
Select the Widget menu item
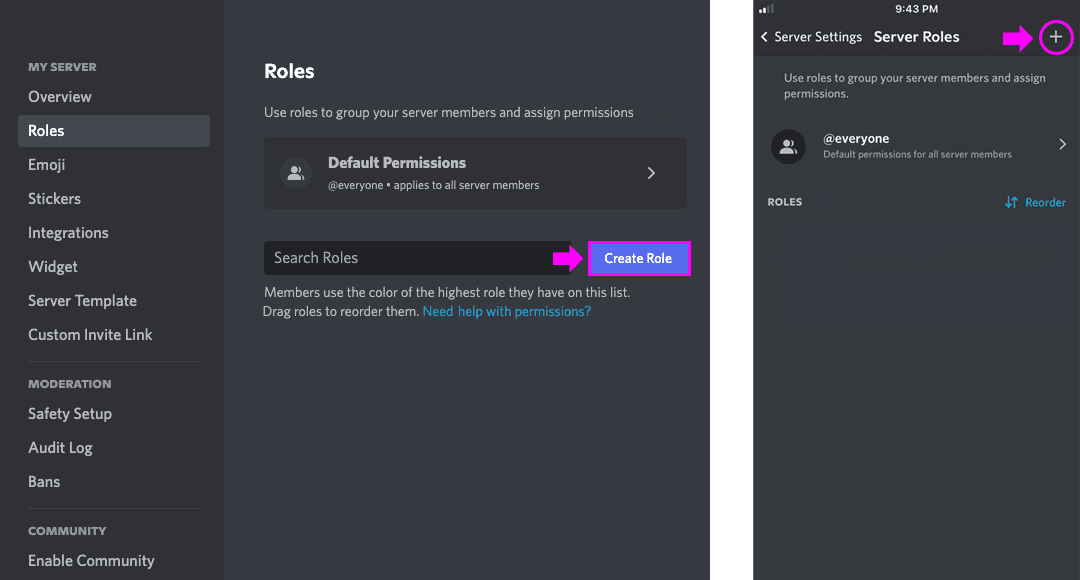53,267
